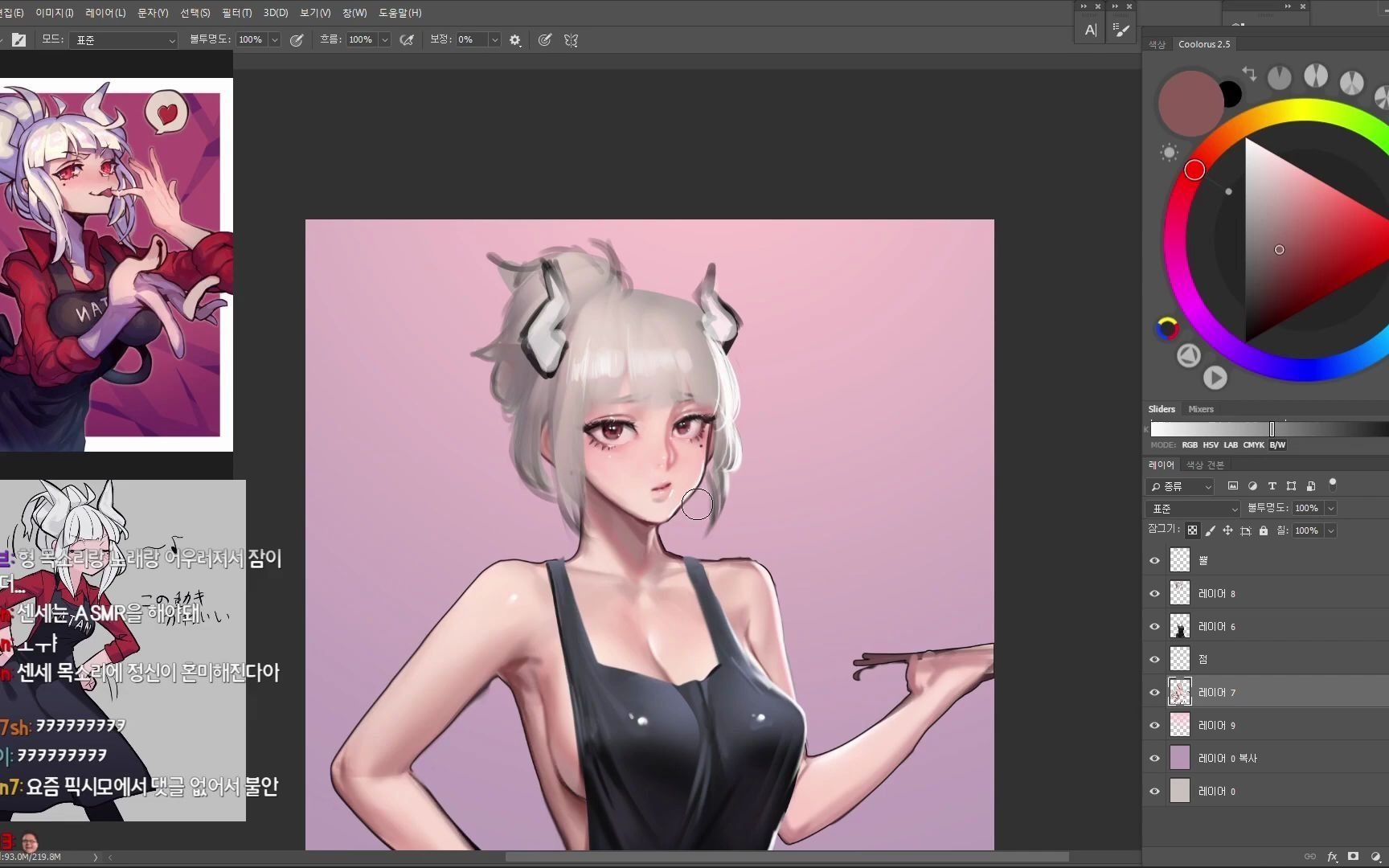Enable airbrush build-up effect icon
The width and height of the screenshot is (1389, 868).
[407, 39]
